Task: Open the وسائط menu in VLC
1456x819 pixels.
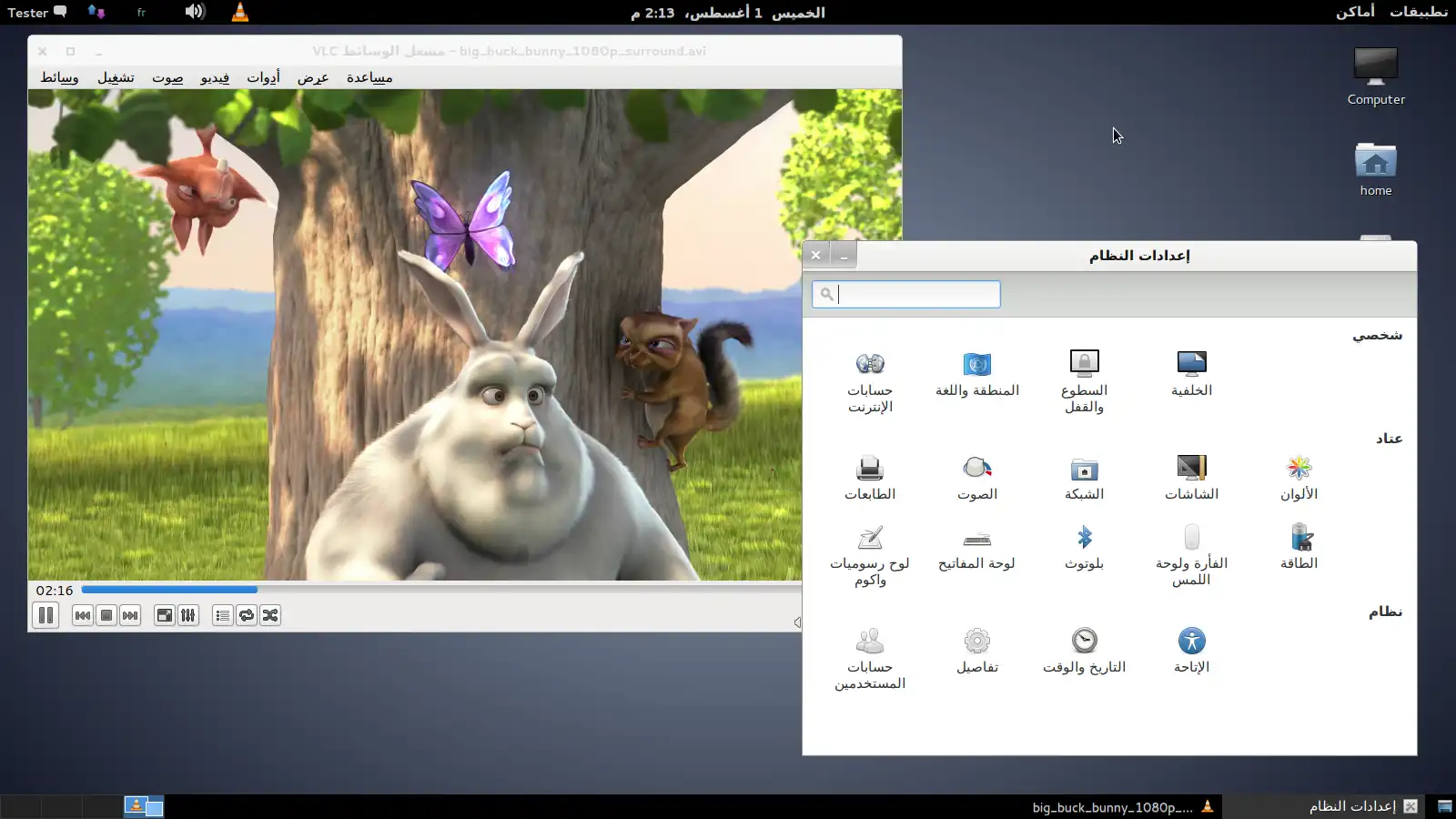Action: coord(59,77)
